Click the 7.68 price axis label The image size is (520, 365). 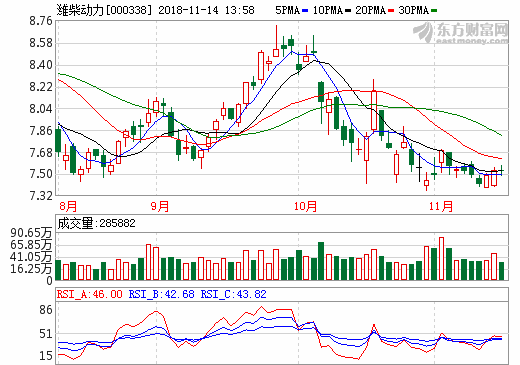click(x=41, y=153)
